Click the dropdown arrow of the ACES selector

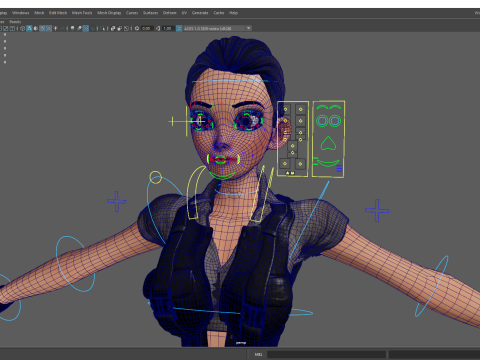point(248,28)
